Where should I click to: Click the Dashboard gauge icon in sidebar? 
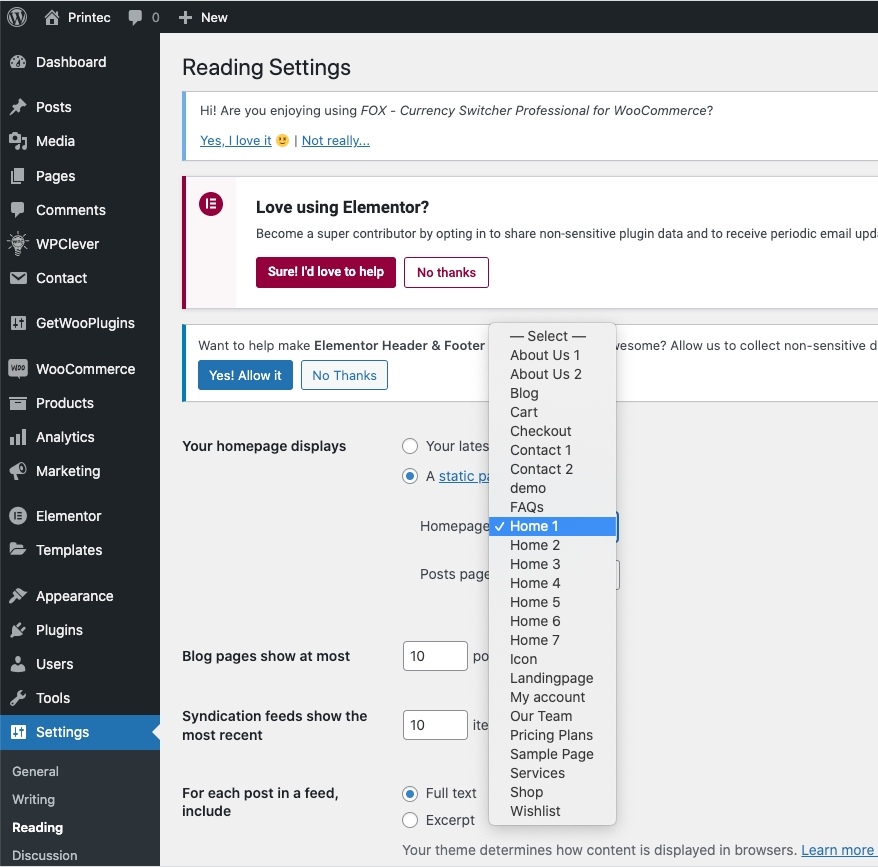[18, 62]
